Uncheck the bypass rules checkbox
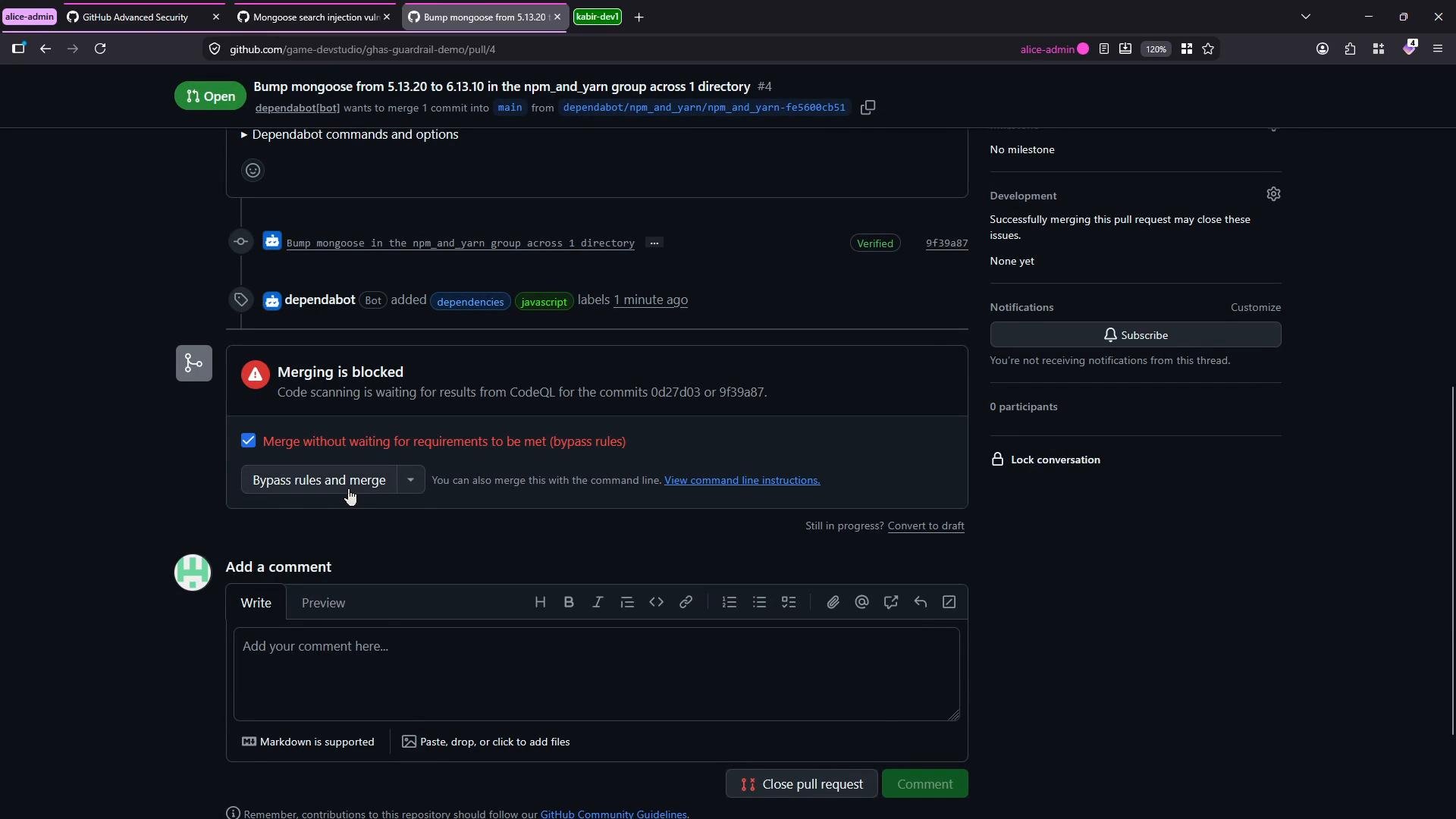The width and height of the screenshot is (1456, 819). (248, 441)
